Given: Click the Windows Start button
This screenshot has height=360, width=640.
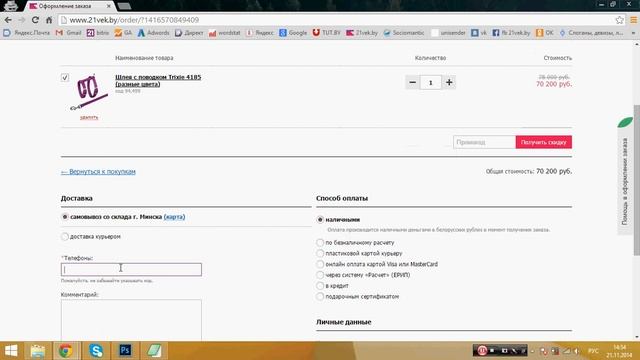Looking at the screenshot, I should pyautogui.click(x=11, y=351).
